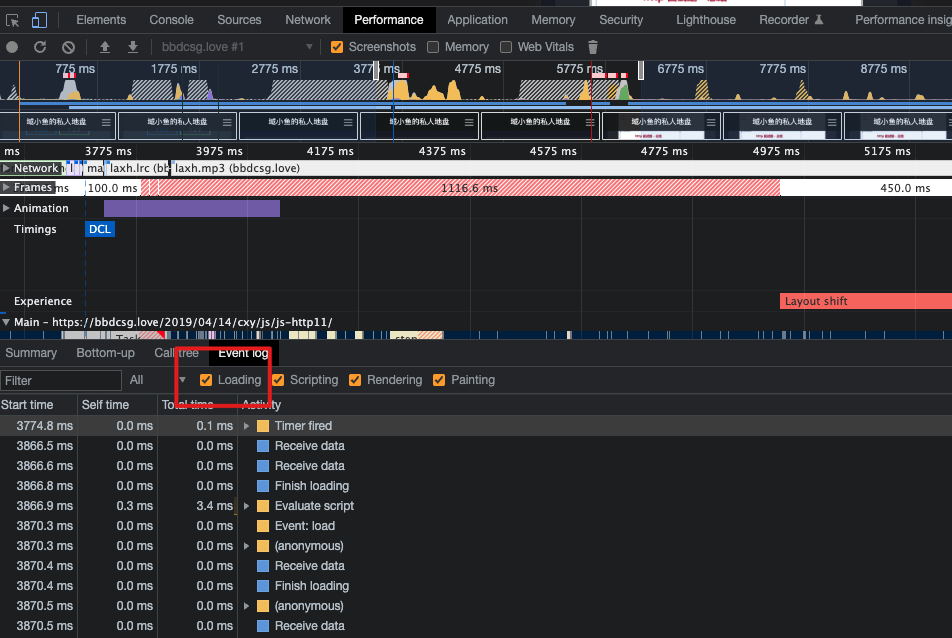
Task: Select the laxh.lrc network request
Action: (x=138, y=168)
